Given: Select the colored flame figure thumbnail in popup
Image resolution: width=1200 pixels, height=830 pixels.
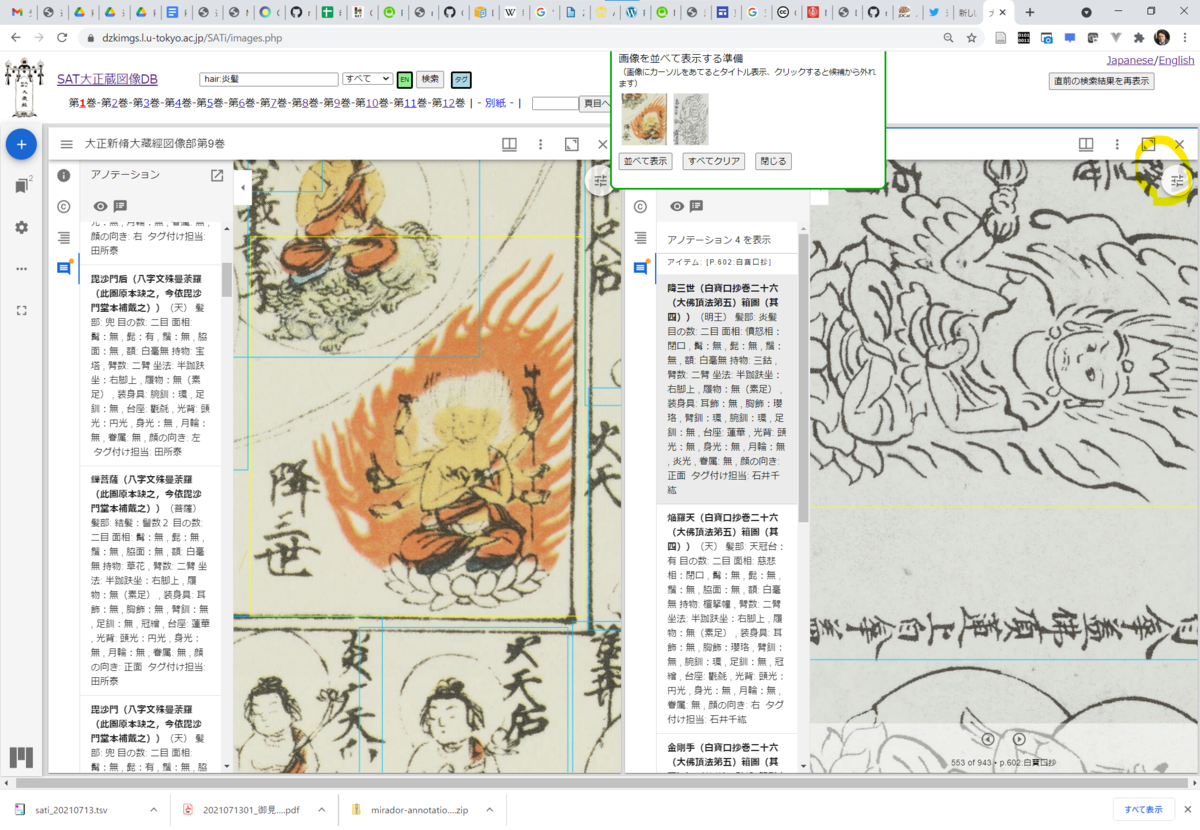Looking at the screenshot, I should pos(644,119).
